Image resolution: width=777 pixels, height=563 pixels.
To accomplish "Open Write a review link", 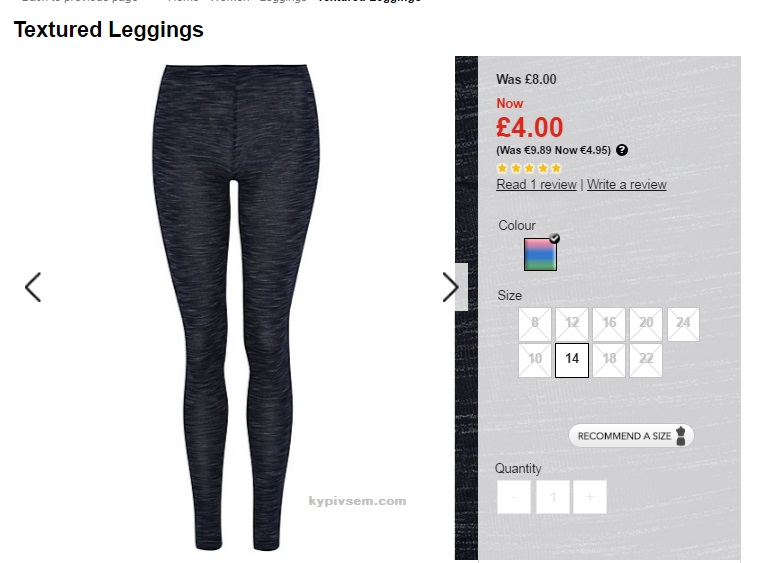I will click(627, 184).
